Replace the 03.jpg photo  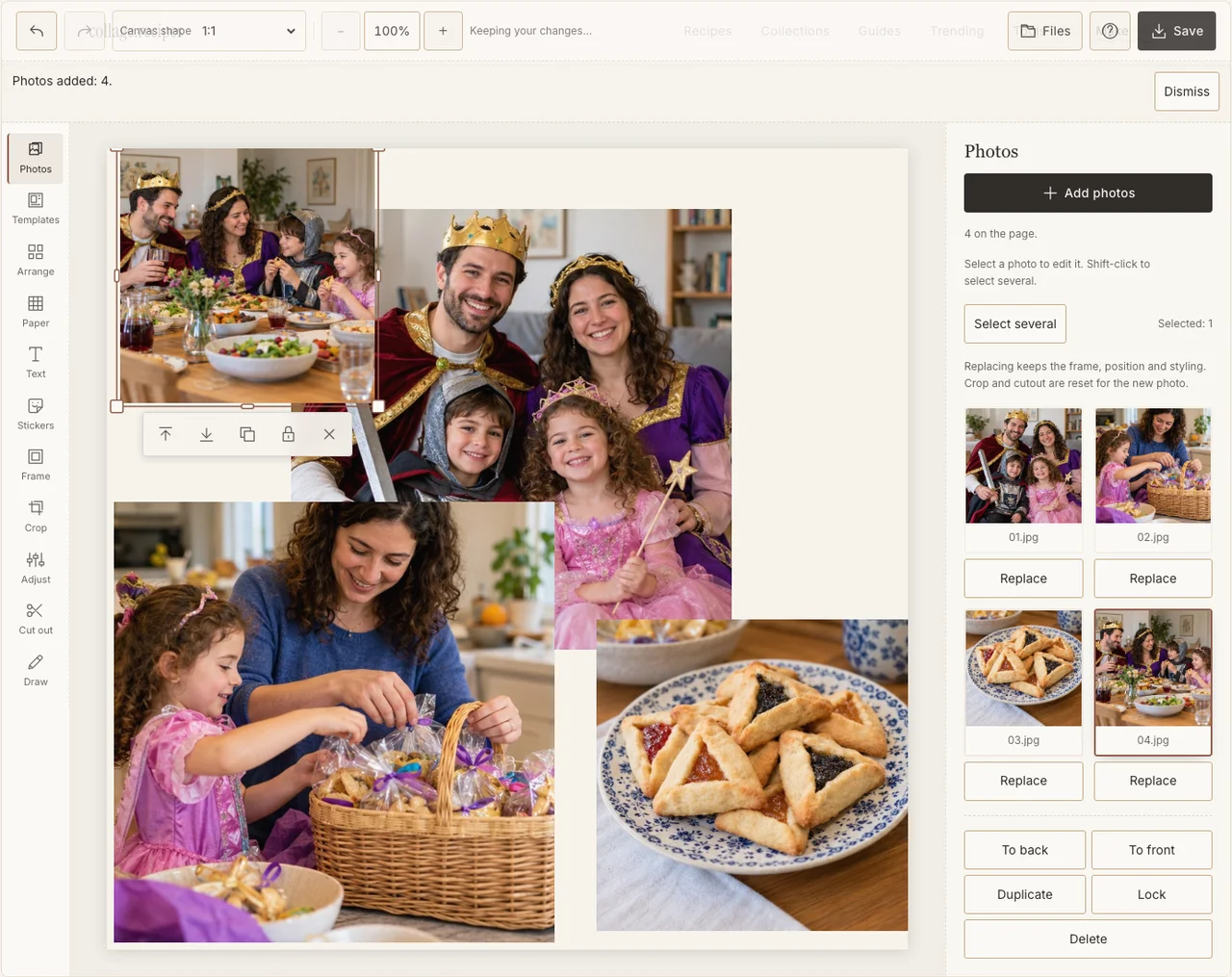pyautogui.click(x=1024, y=781)
